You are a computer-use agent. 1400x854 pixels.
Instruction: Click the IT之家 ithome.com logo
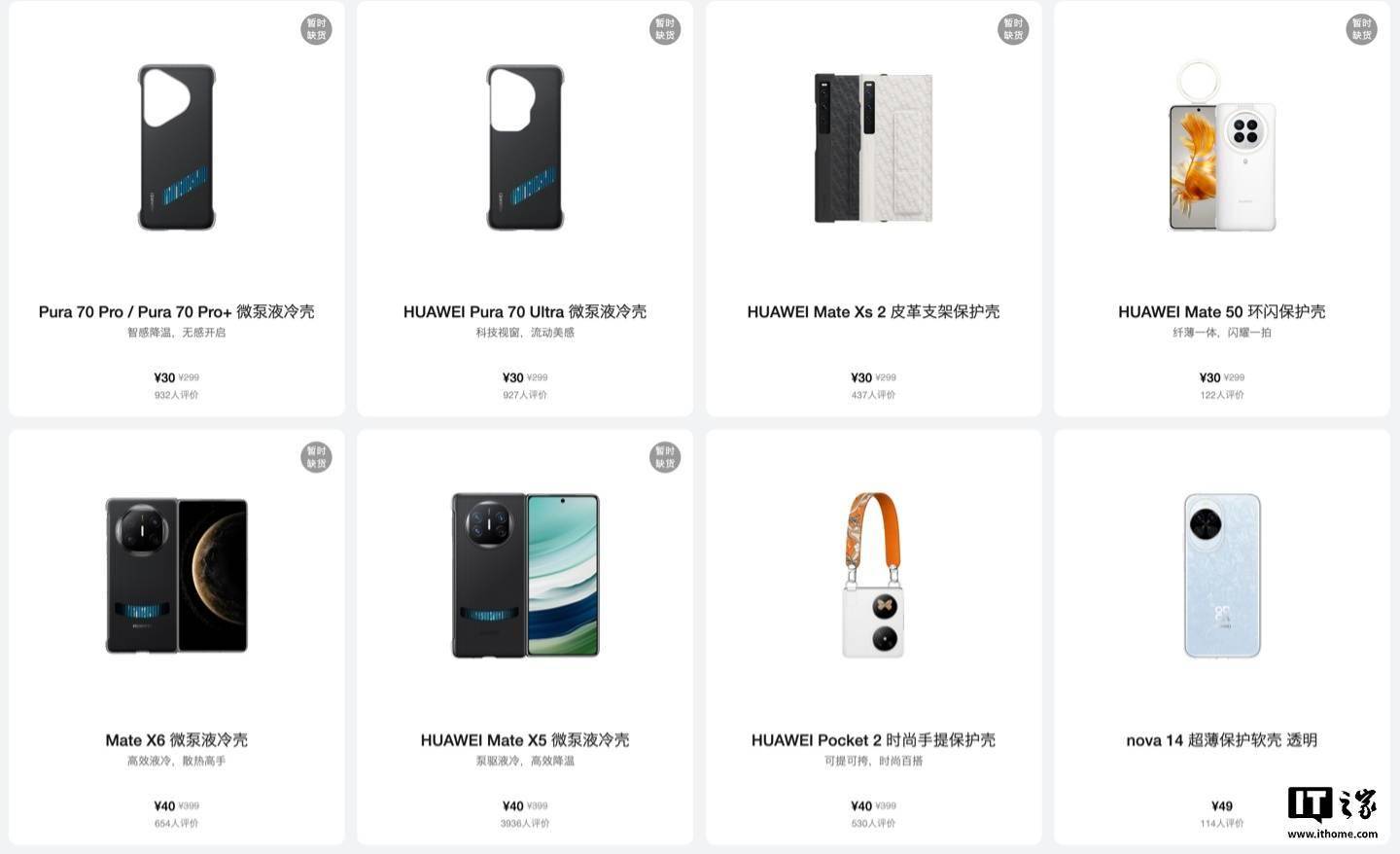point(1333,813)
